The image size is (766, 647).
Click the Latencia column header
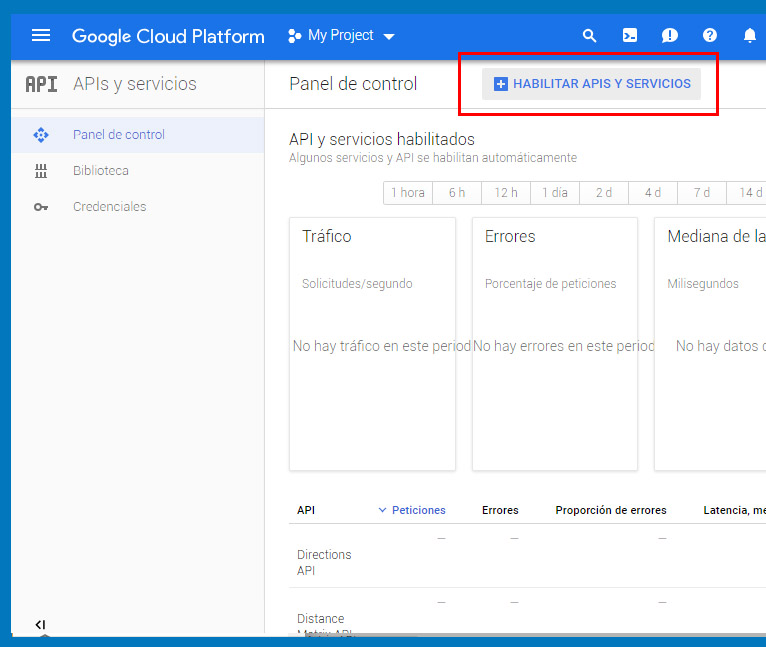coord(734,510)
